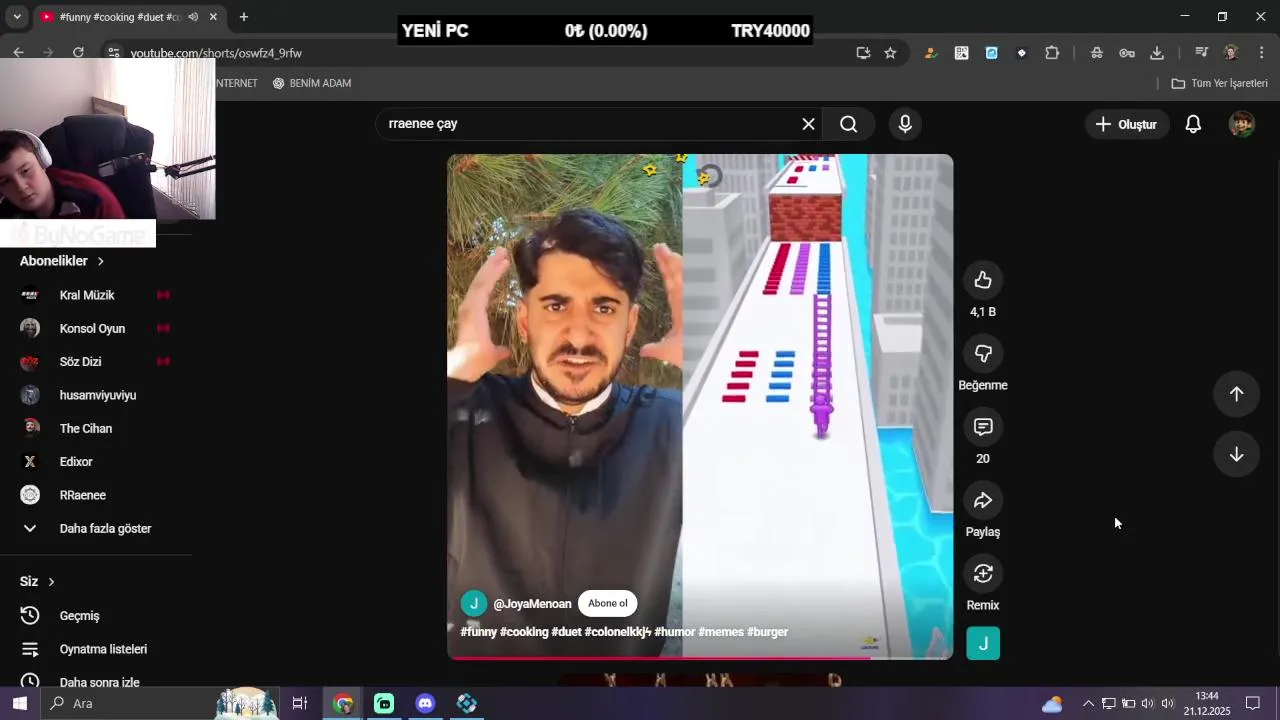The image size is (1280, 720).
Task: Expand the Siz section chevron
Action: click(x=51, y=582)
